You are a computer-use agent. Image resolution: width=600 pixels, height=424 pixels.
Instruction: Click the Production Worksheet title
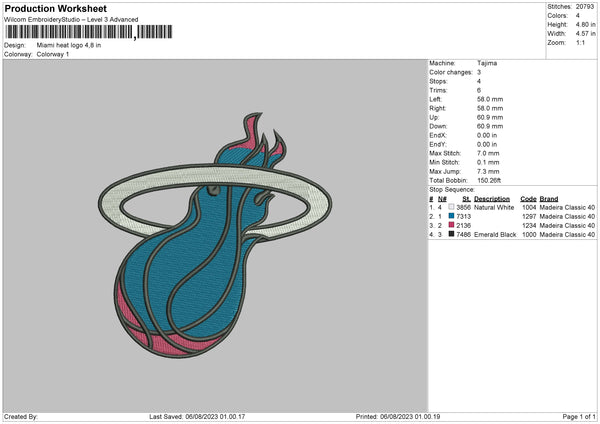click(55, 8)
